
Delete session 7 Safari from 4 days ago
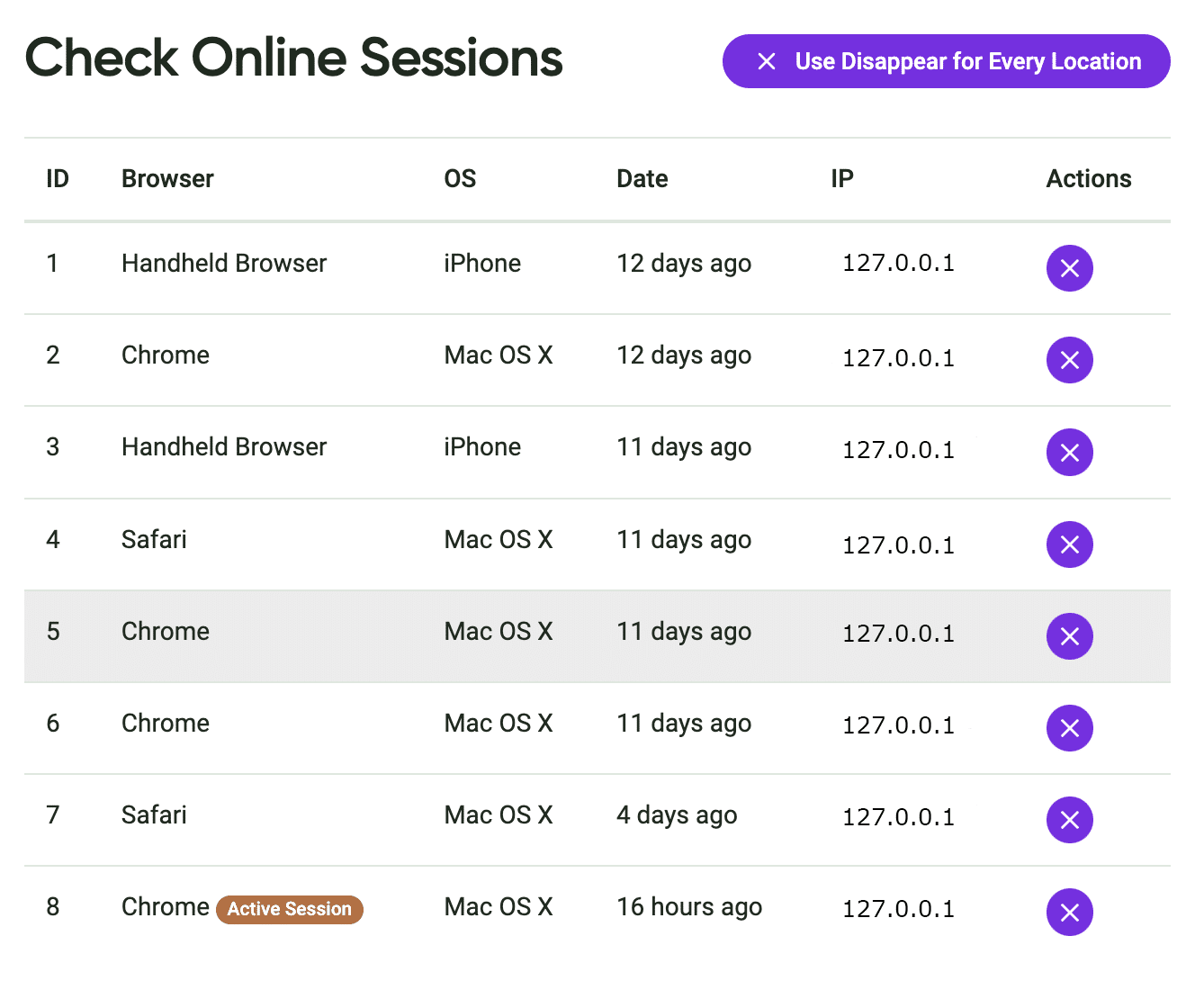tap(1069, 820)
